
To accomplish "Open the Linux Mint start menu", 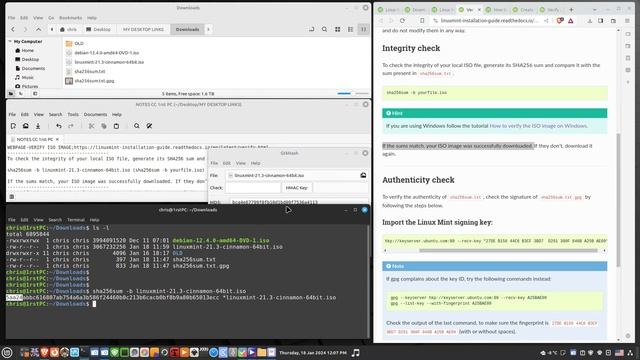I will [7, 353].
